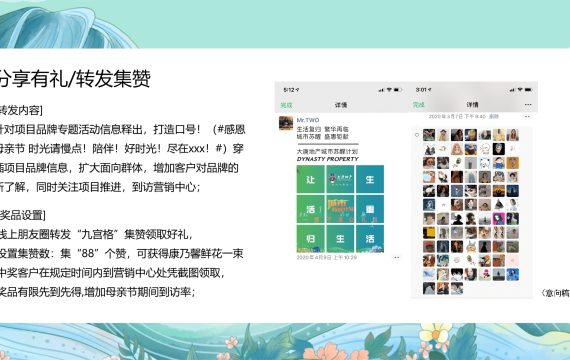Screen dimensions: 570x360
Task: Open comment menu dots beside 2020年3月7日 timestamp
Action: 527,116
